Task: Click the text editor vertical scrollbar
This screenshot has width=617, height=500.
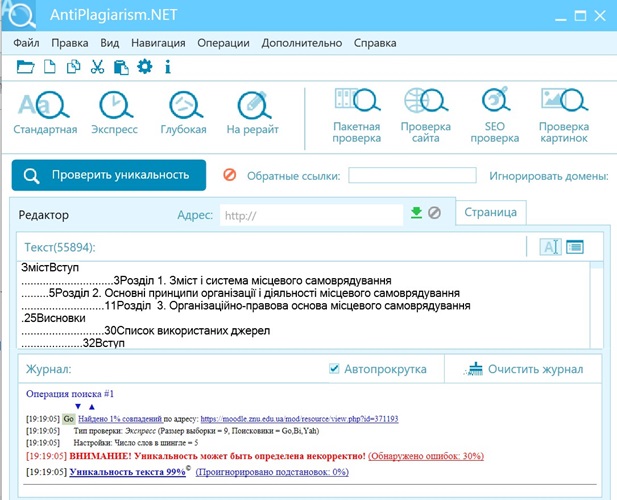Action: pyautogui.click(x=597, y=305)
